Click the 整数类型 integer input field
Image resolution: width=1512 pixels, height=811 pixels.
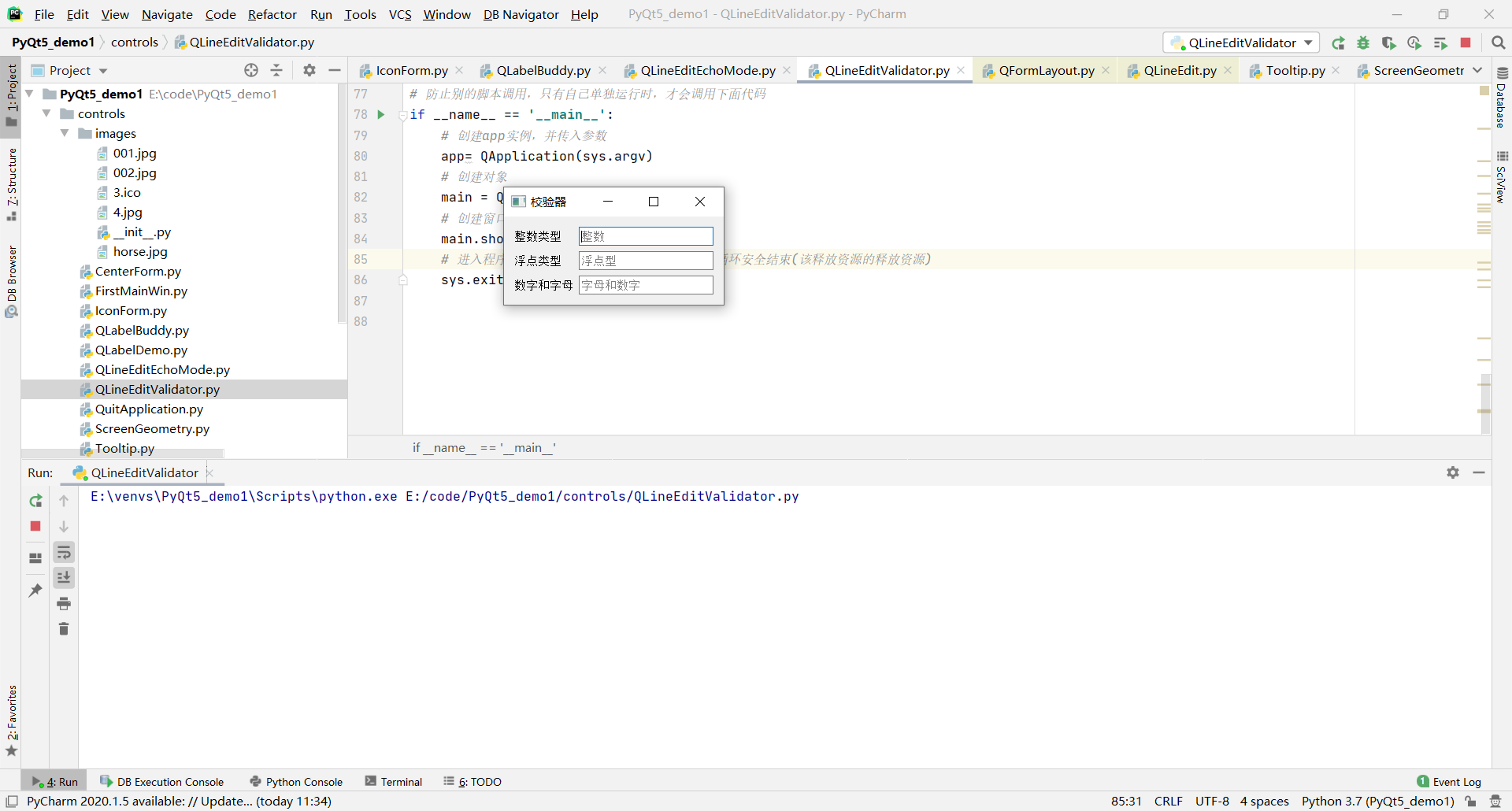[x=646, y=236]
